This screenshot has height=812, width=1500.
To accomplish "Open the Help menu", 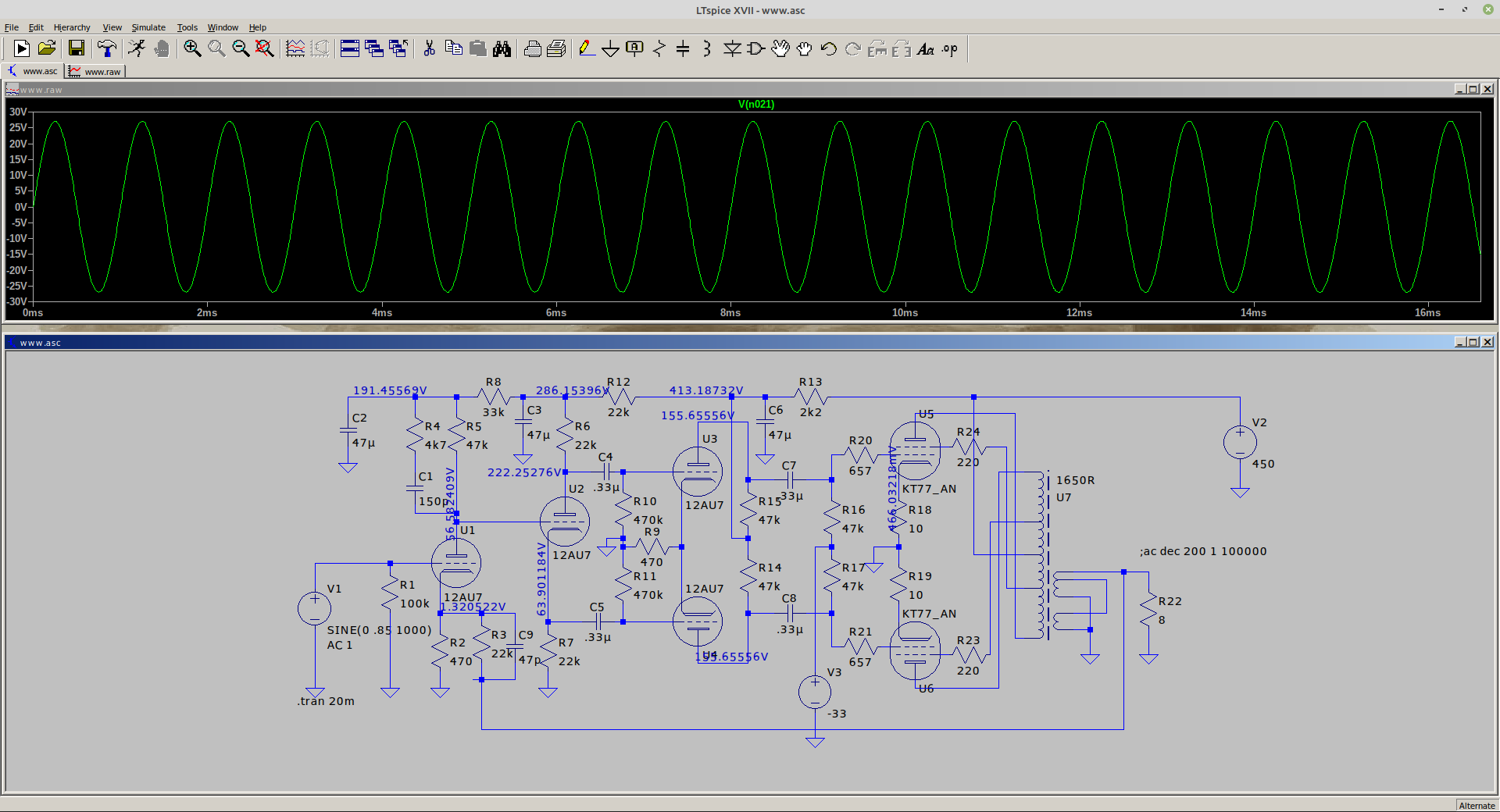I will 258,27.
